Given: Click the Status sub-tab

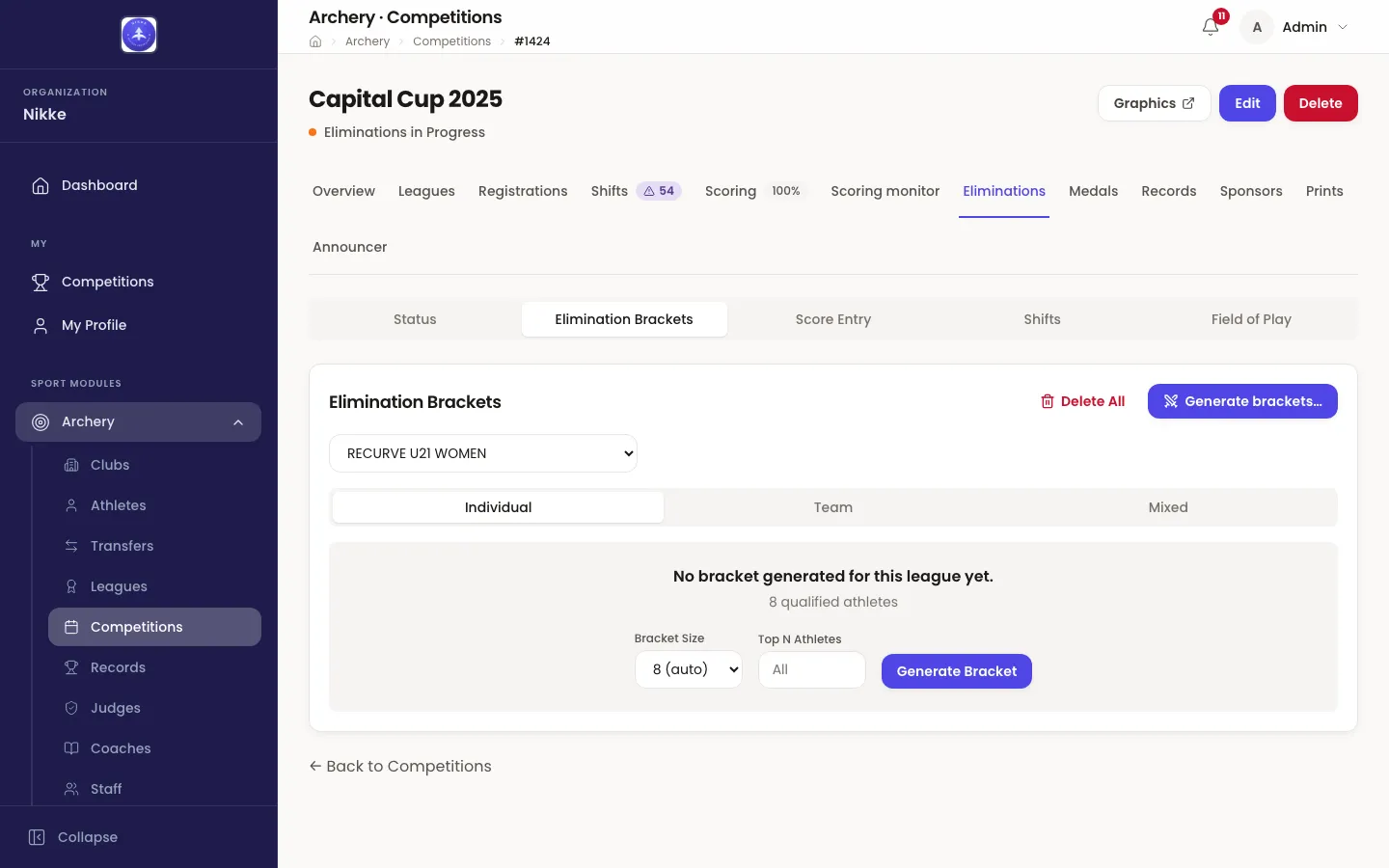Looking at the screenshot, I should point(415,319).
